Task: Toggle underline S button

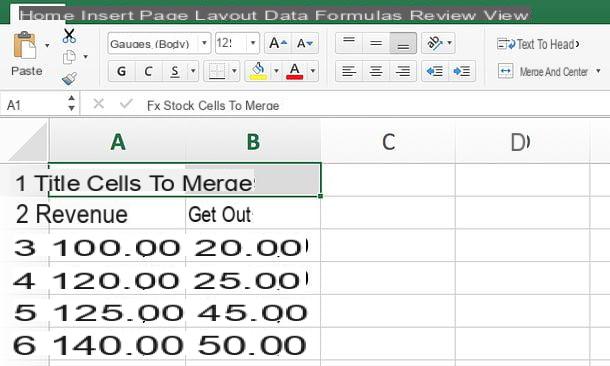Action: (175, 71)
